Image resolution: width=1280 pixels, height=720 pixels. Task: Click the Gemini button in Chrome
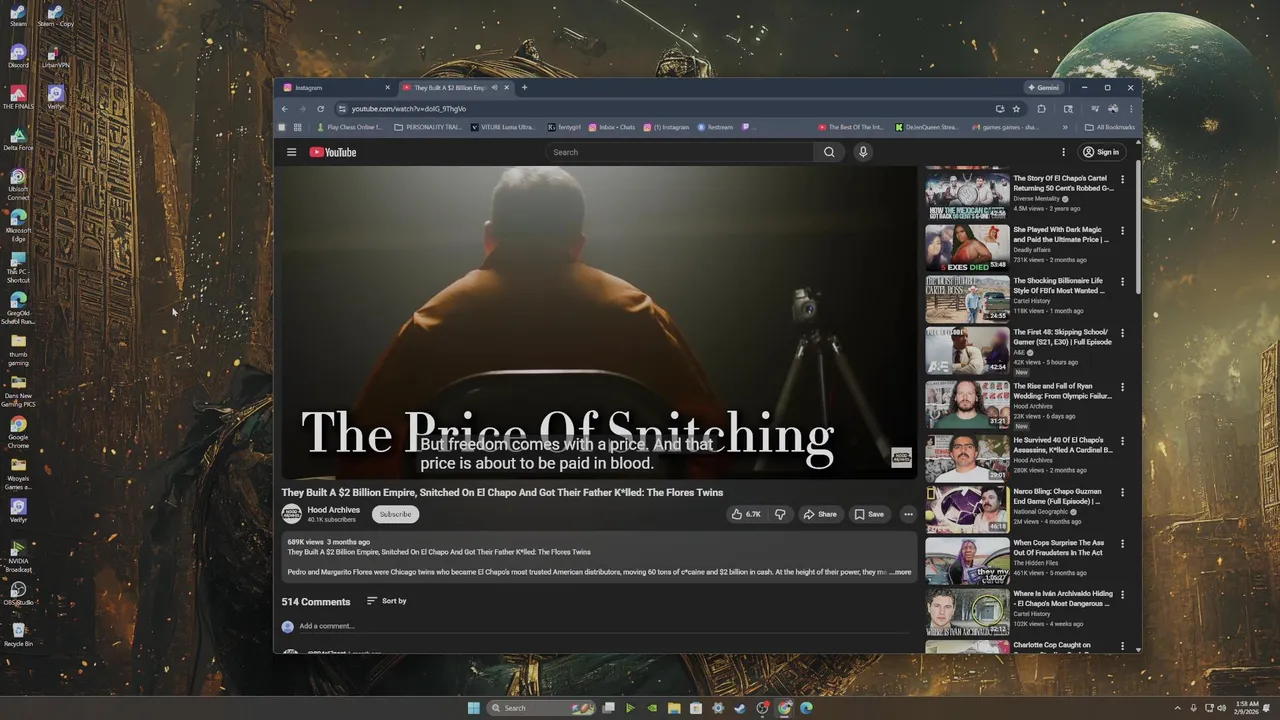click(x=1043, y=87)
